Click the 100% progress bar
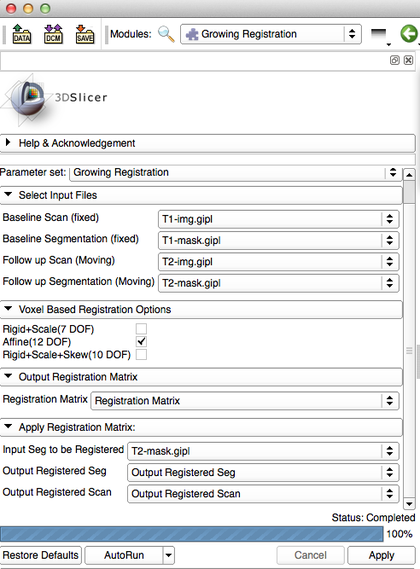This screenshot has height=569, width=420. click(192, 534)
